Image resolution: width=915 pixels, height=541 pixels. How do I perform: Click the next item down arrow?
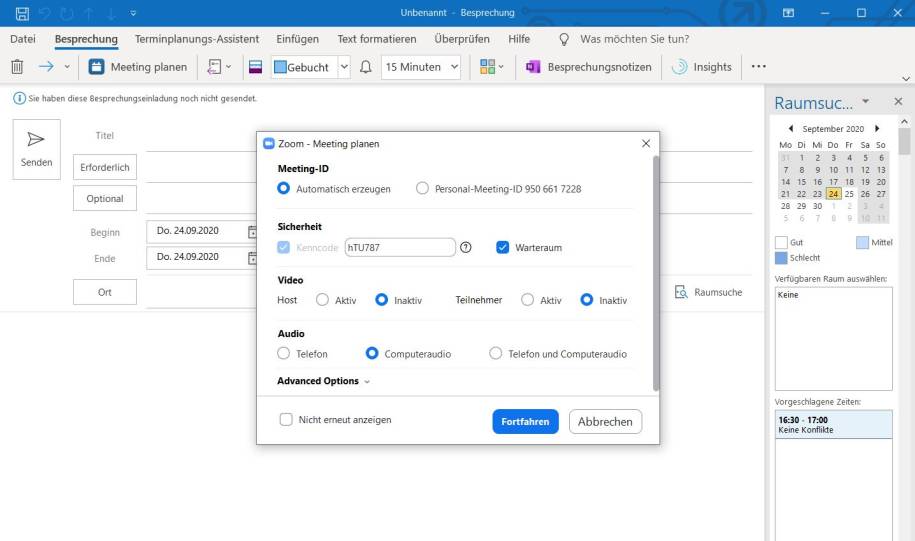point(110,13)
